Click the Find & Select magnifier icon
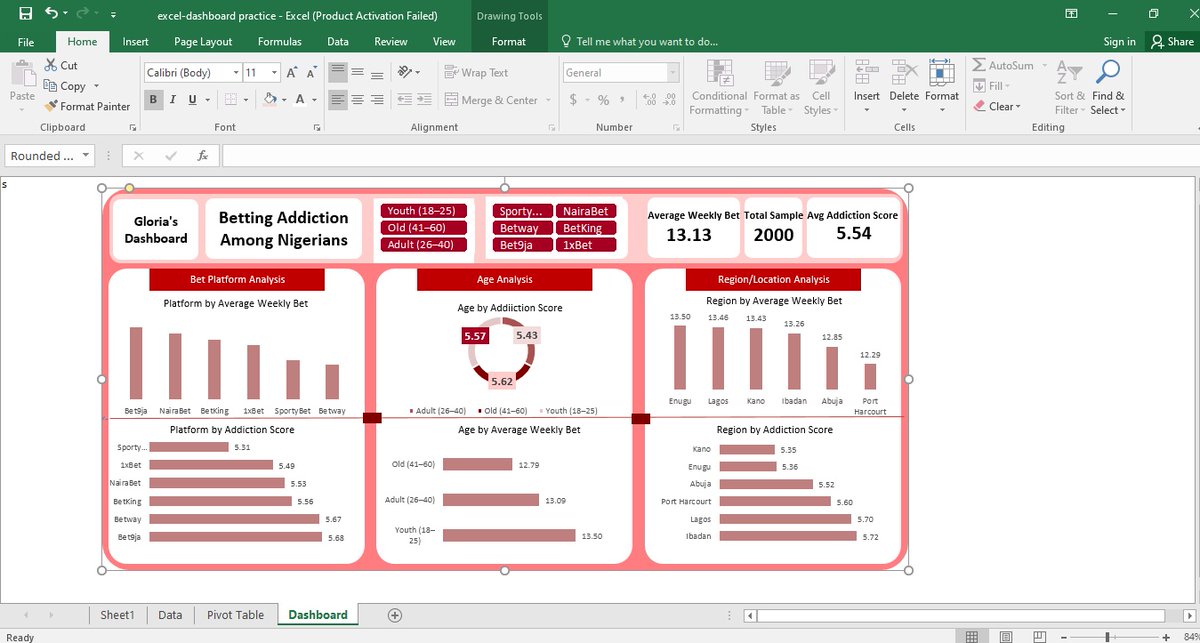The height and width of the screenshot is (643, 1200). [x=1107, y=73]
